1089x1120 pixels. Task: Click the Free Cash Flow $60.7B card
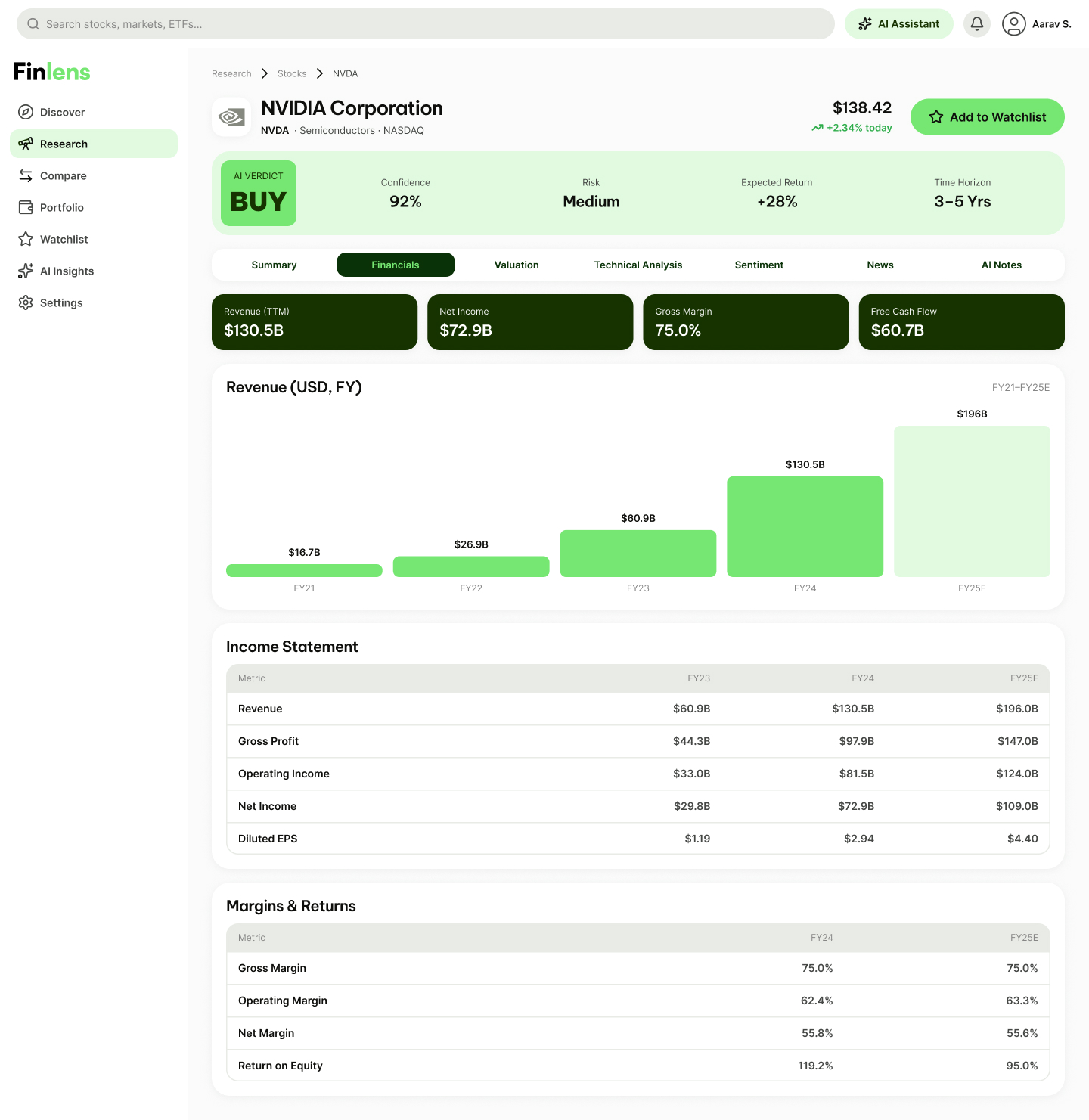[x=962, y=322]
